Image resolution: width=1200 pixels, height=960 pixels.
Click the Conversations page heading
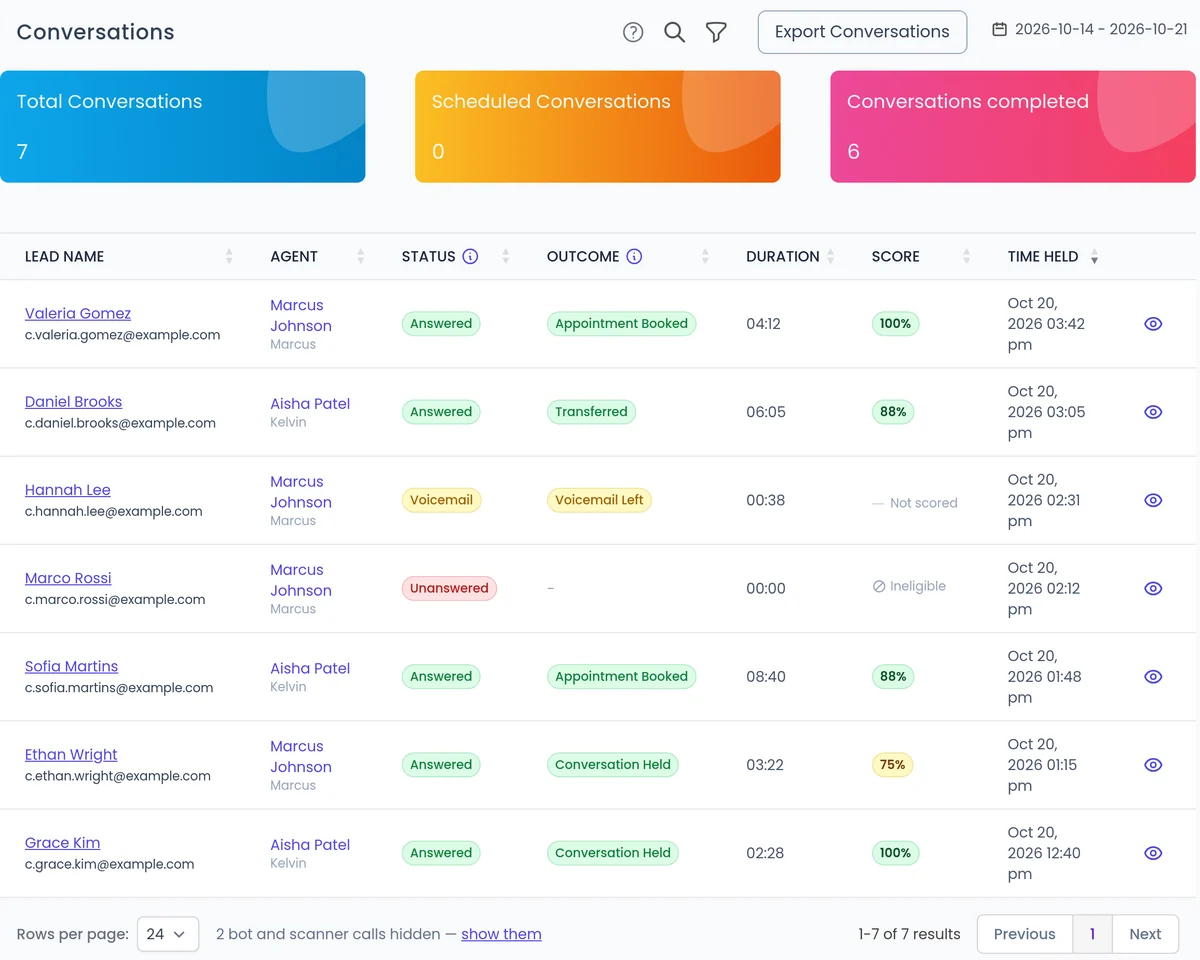tap(95, 32)
